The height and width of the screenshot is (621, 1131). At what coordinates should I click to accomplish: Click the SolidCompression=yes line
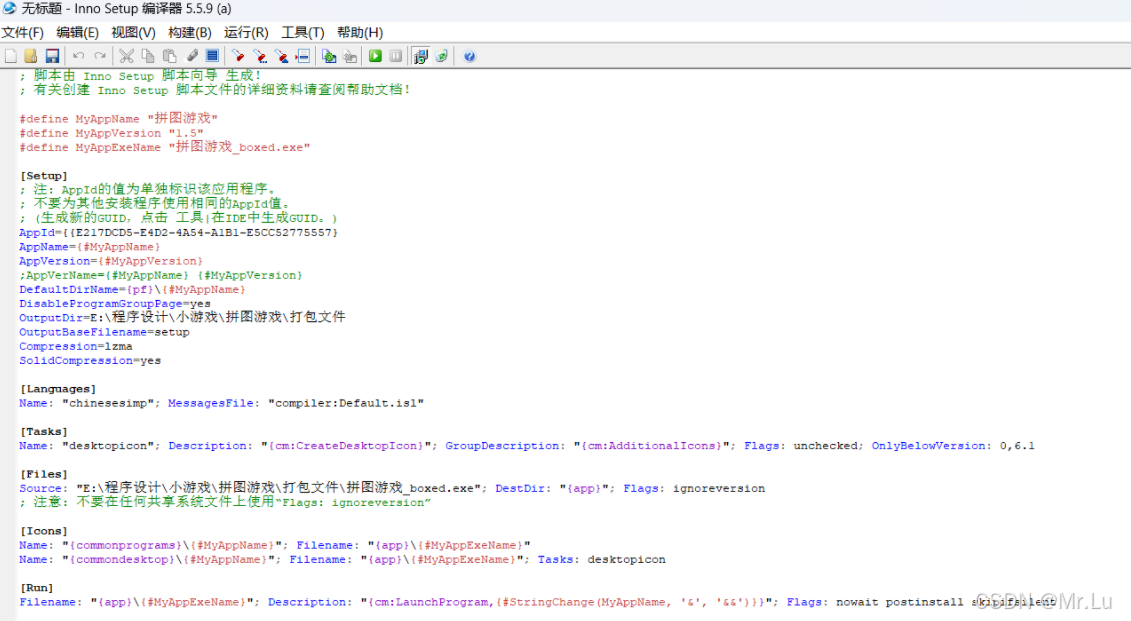pos(90,361)
